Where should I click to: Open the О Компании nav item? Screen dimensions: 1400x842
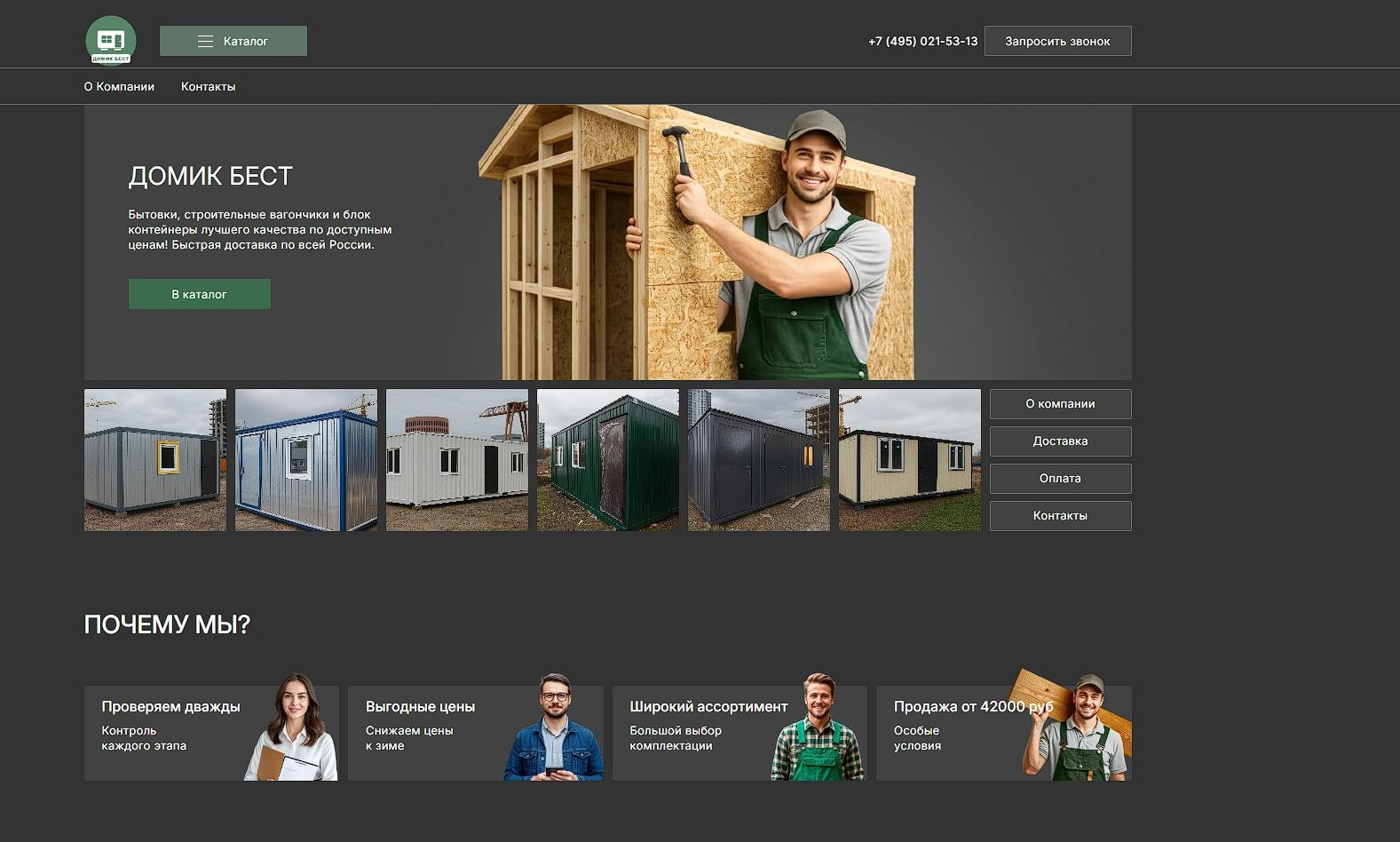tap(119, 86)
